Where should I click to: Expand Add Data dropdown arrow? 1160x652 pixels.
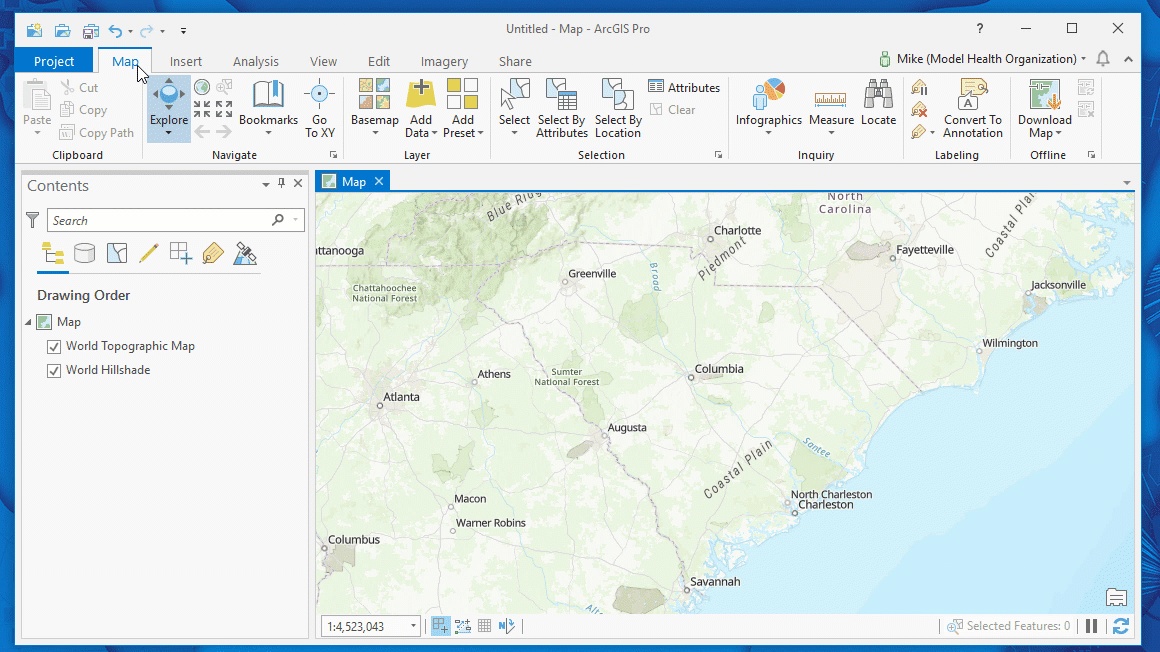click(x=434, y=134)
